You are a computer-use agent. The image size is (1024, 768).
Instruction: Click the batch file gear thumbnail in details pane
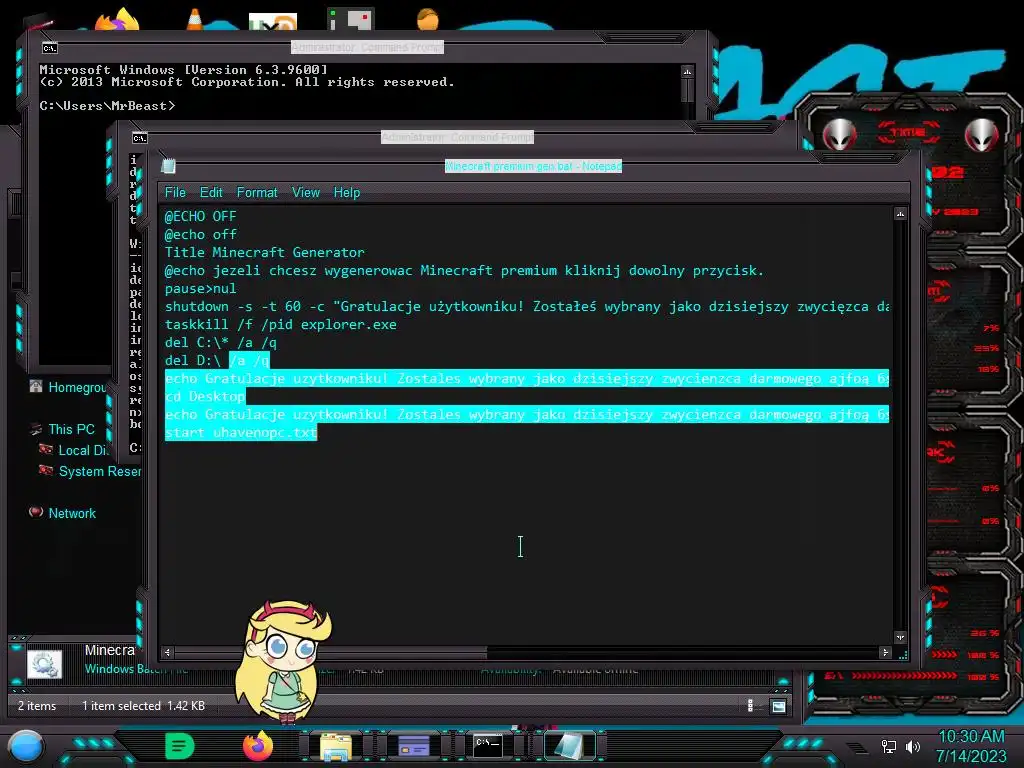[x=44, y=664]
